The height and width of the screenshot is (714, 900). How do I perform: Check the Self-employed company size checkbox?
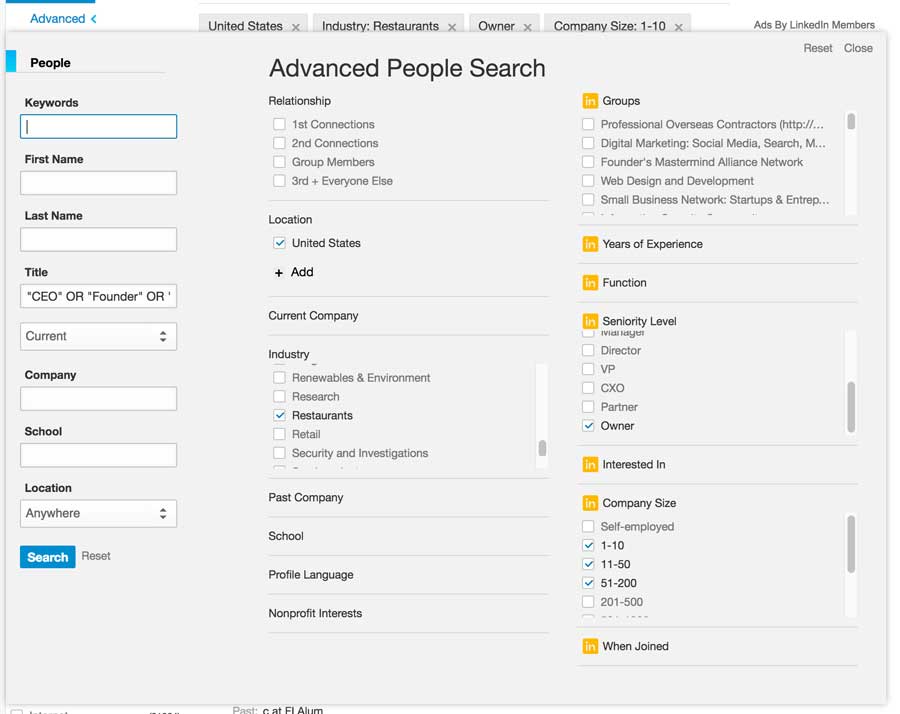click(x=588, y=526)
